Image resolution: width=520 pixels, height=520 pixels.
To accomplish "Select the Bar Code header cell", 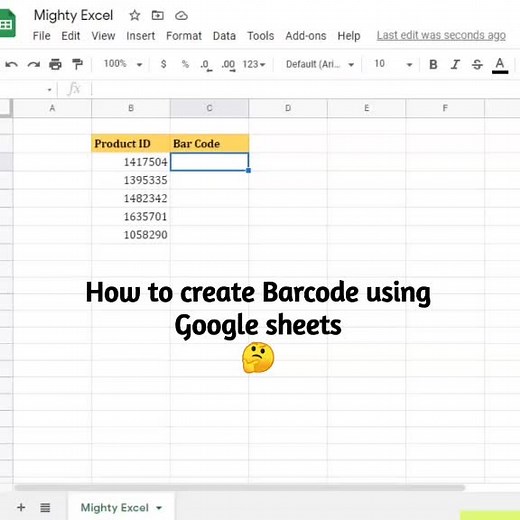I will [209, 144].
